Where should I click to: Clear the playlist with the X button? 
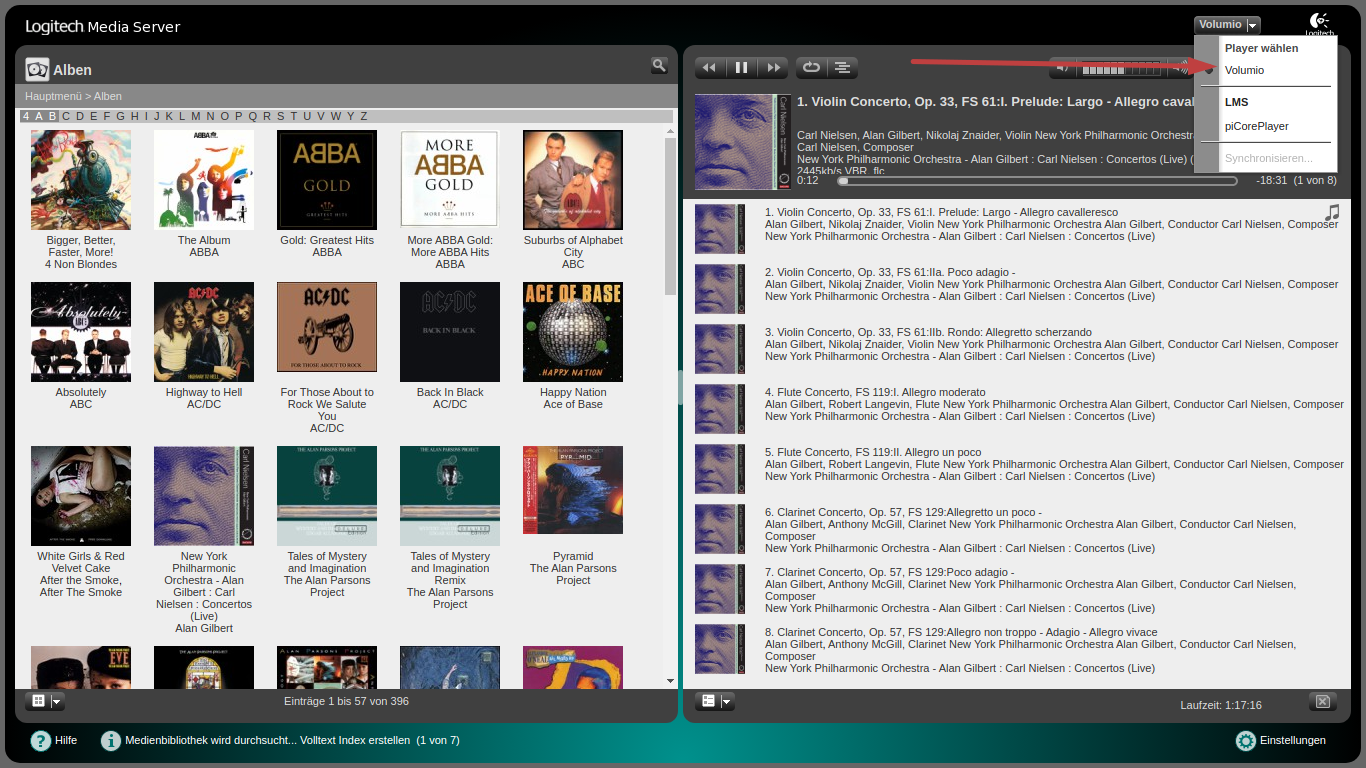(x=1323, y=701)
